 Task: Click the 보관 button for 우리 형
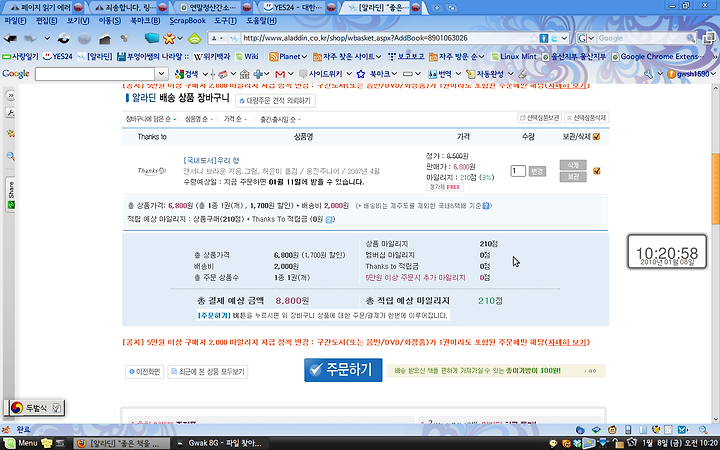573,177
